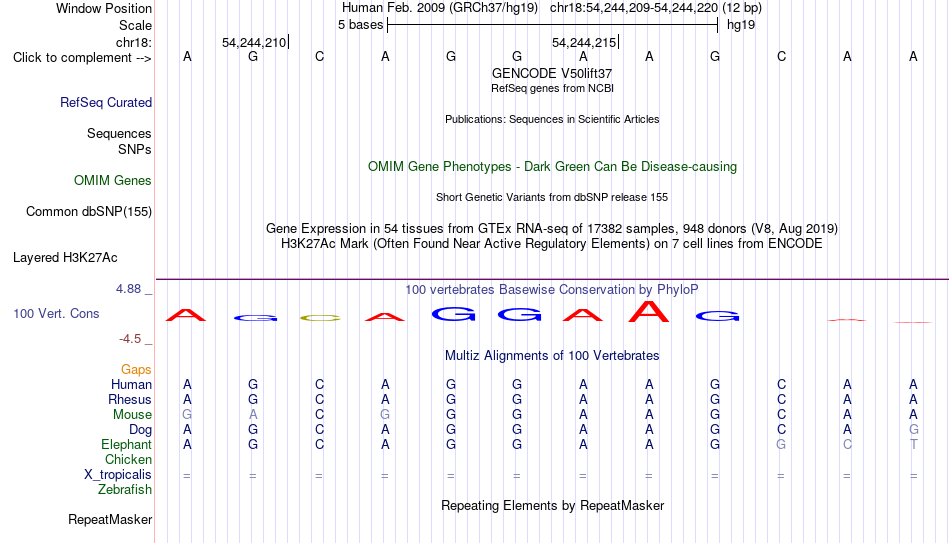Click the H3K27Ac Mark ENCODE track title
Screen dimensions: 950x543
pos(552,244)
